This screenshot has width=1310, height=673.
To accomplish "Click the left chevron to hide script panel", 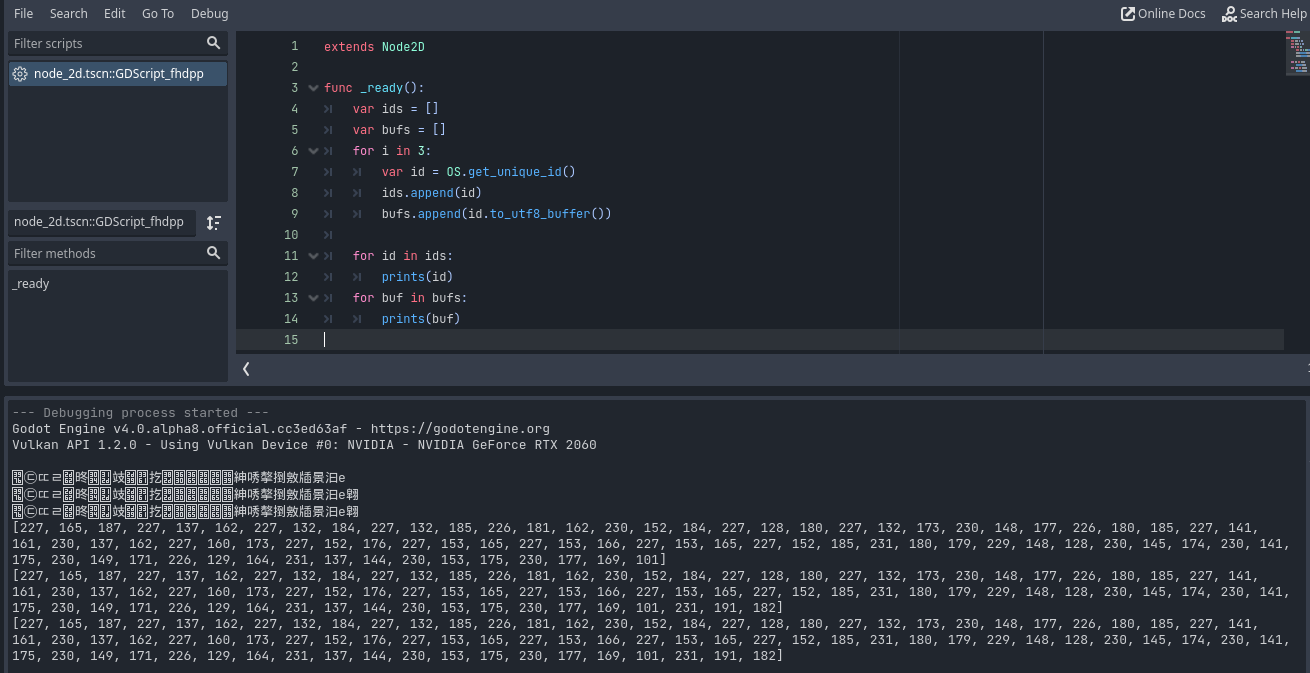I will (246, 369).
